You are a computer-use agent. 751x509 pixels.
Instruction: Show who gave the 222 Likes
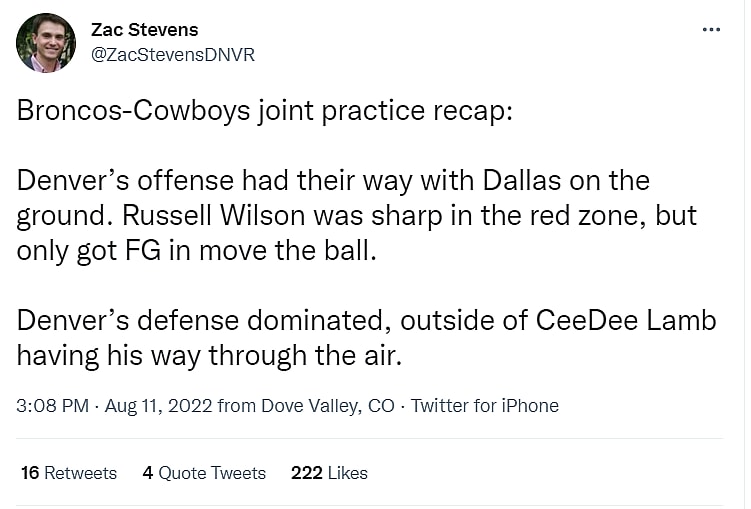pos(329,473)
